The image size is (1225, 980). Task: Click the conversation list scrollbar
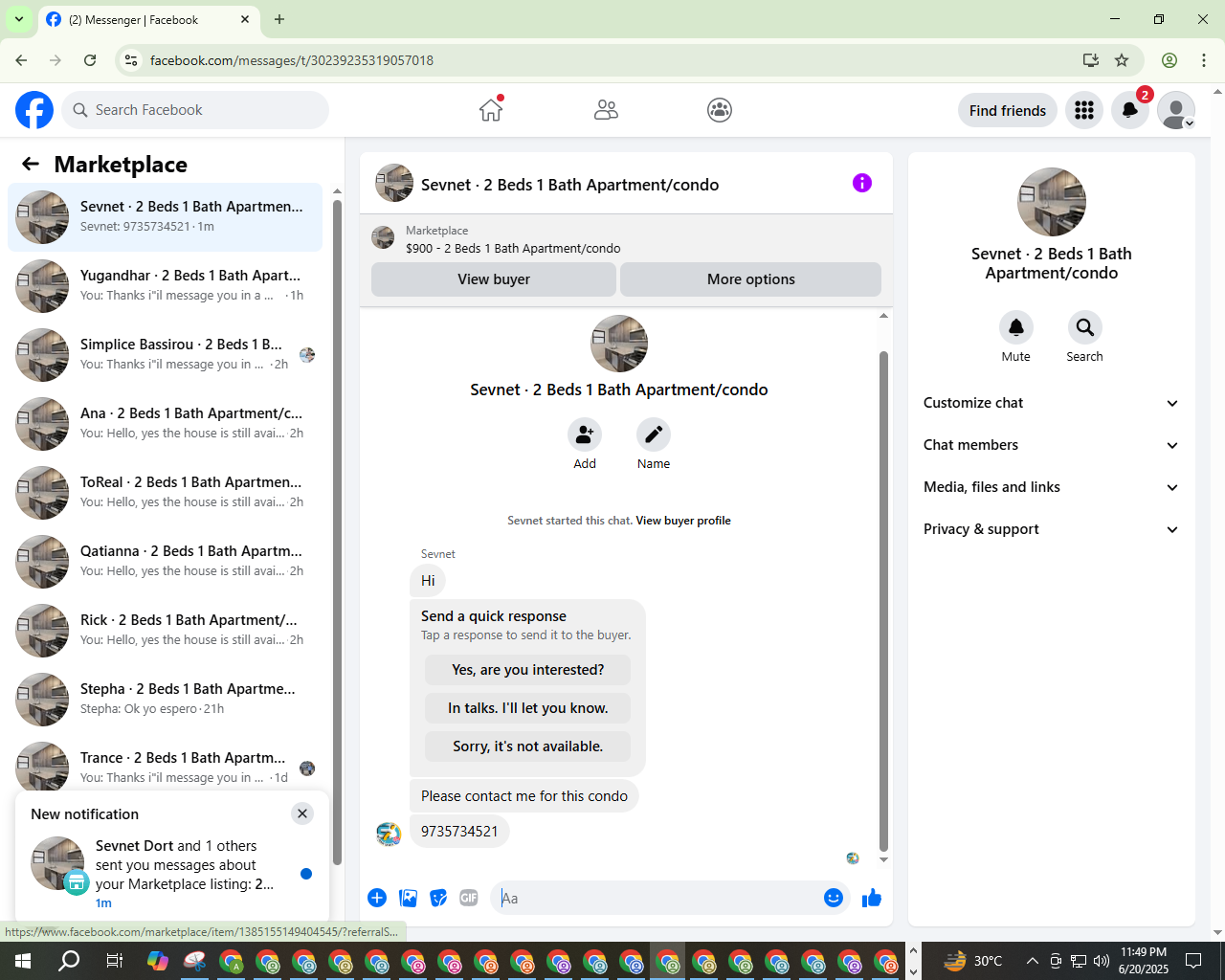[x=337, y=531]
